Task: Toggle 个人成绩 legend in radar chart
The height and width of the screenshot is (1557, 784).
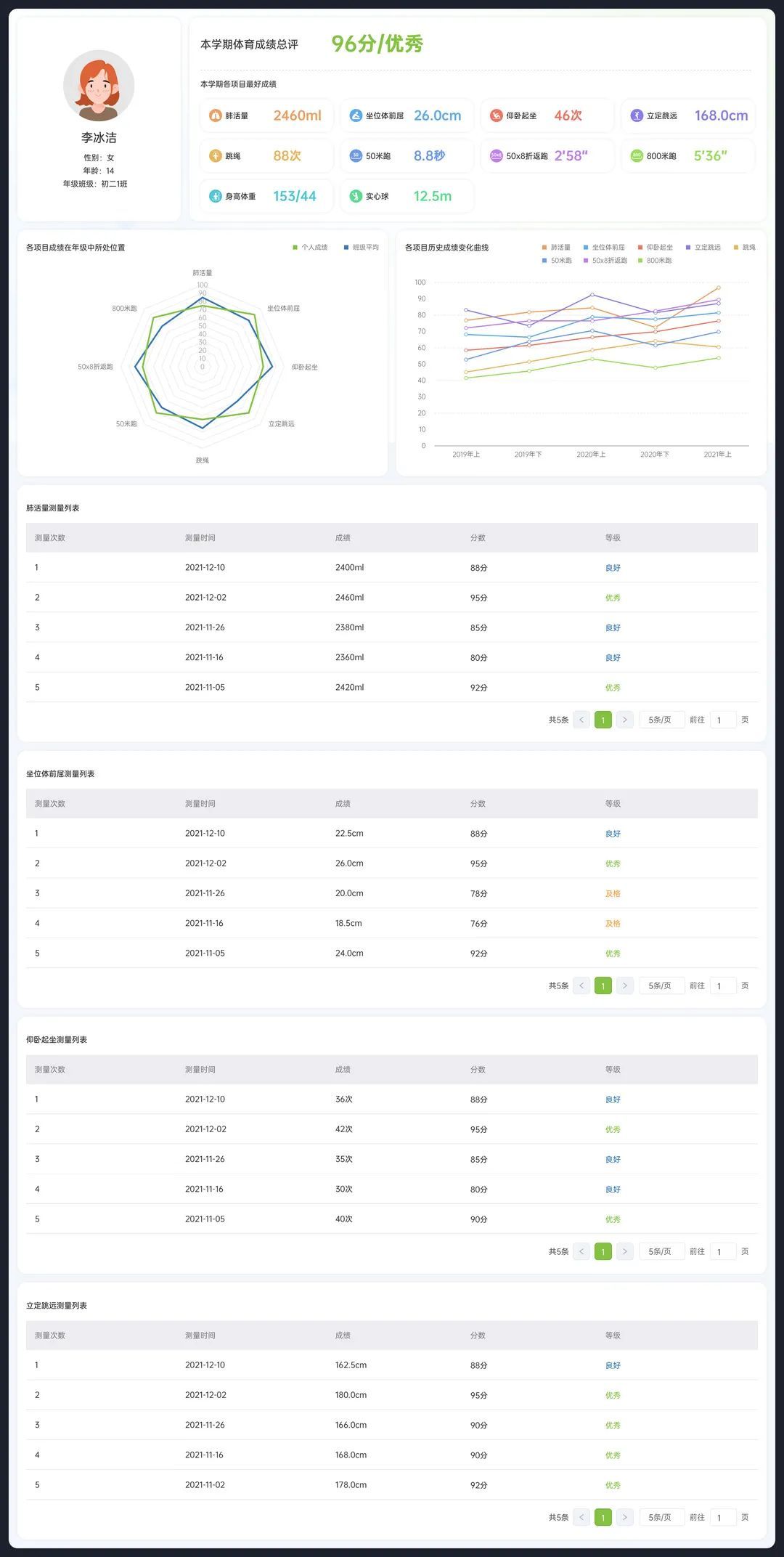Action: (310, 248)
